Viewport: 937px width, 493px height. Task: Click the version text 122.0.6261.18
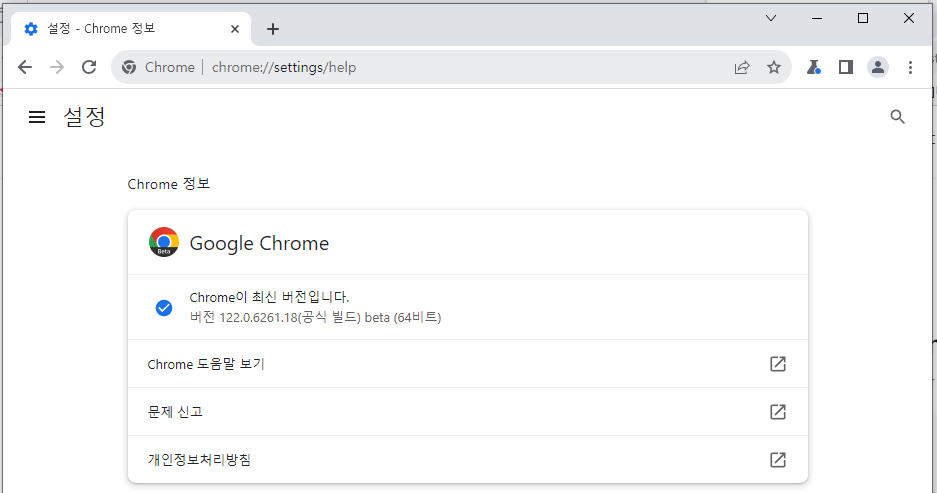coord(258,317)
